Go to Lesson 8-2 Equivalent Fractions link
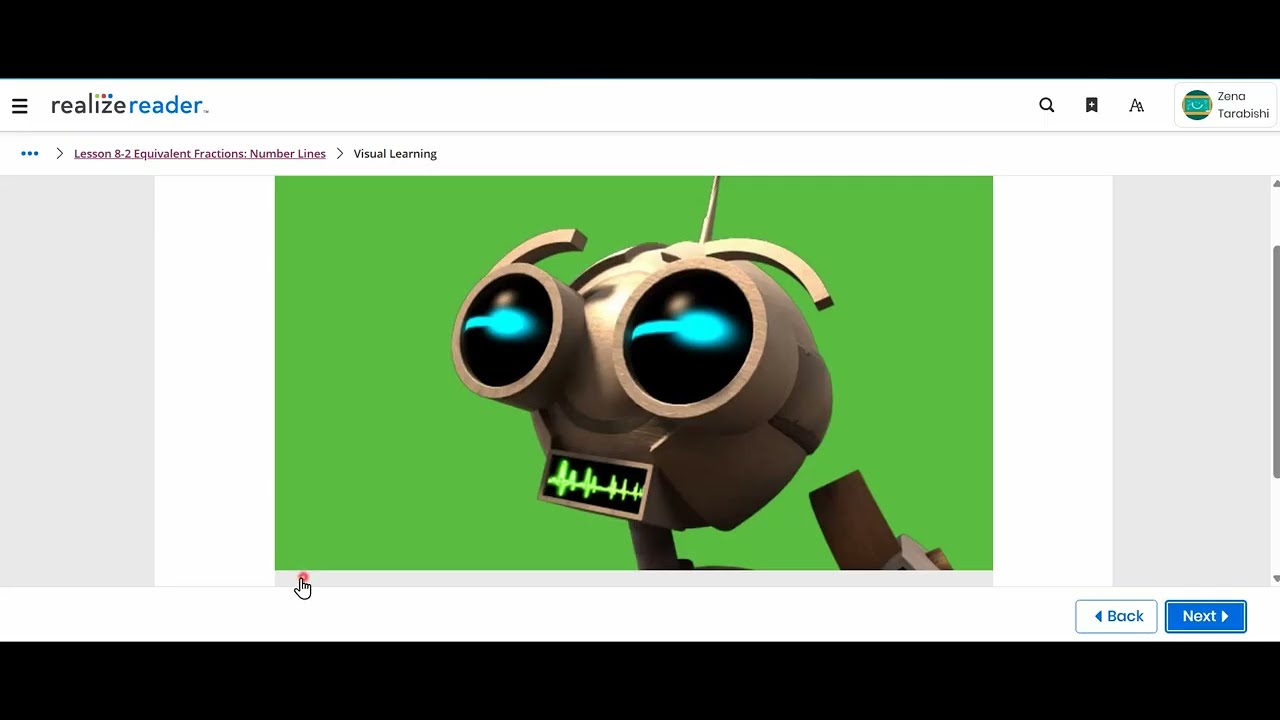The height and width of the screenshot is (720, 1280). coord(200,154)
